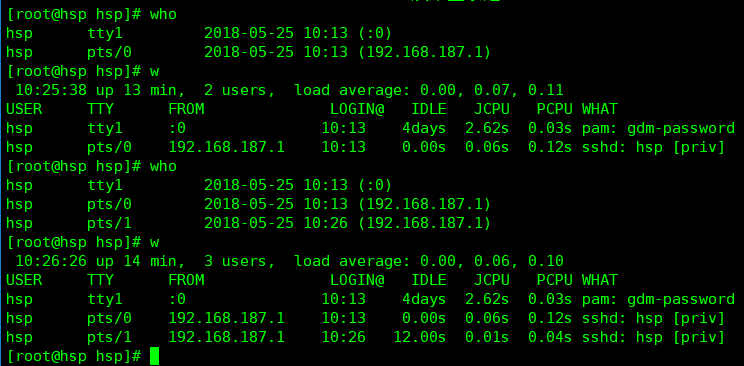Click "2.62s" JCPU value in the 2-users w output

pos(487,128)
